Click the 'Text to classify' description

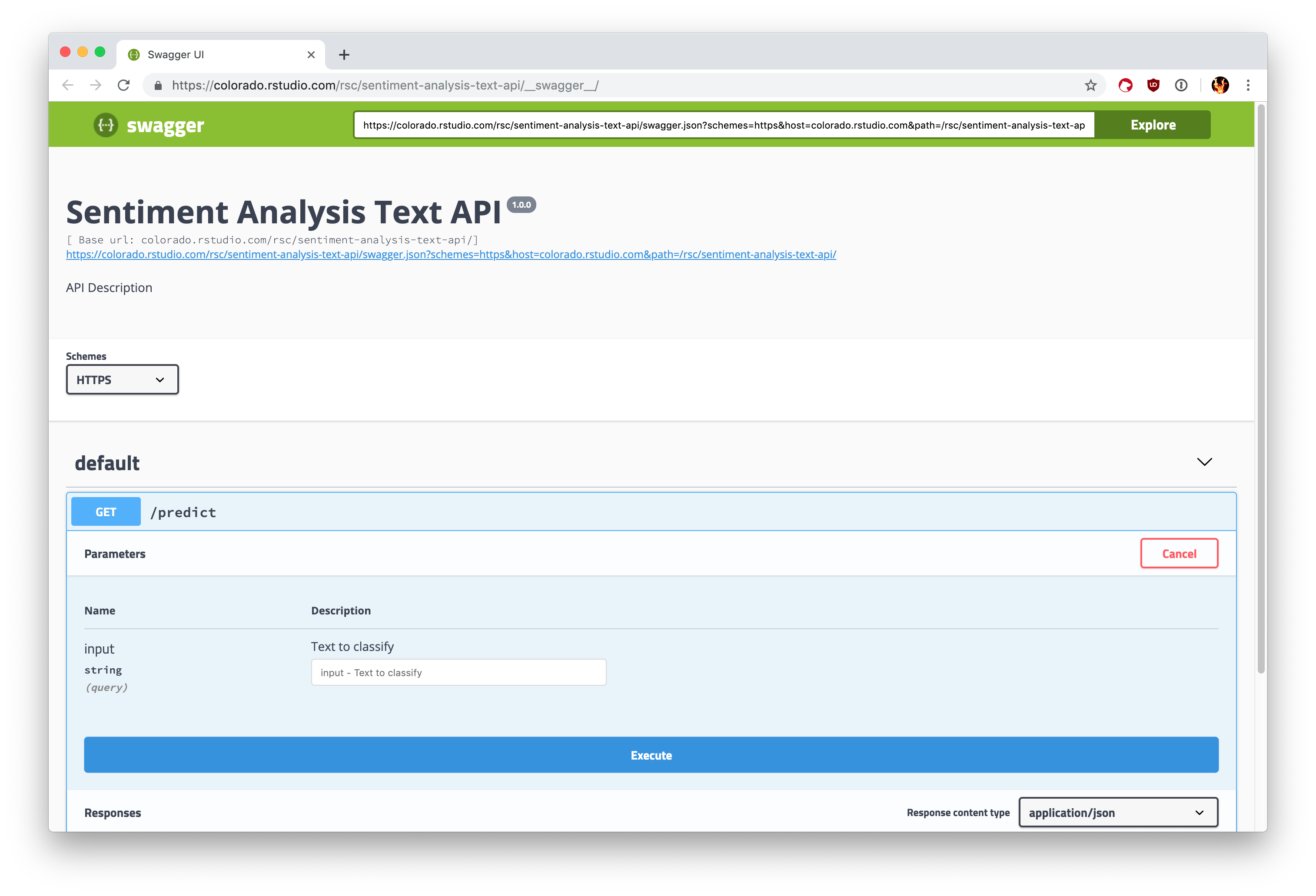(x=352, y=647)
